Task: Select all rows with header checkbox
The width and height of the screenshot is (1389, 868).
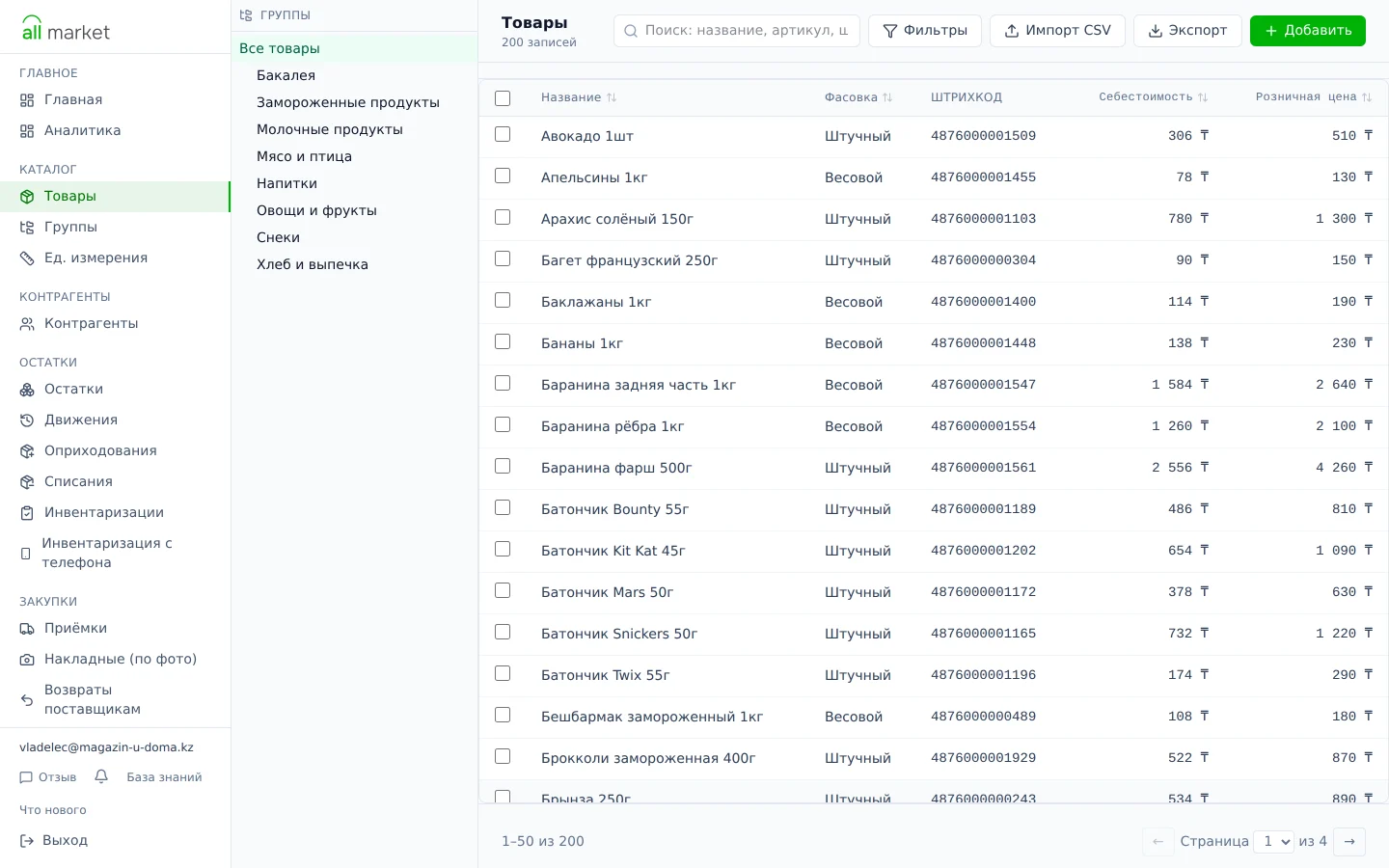Action: pyautogui.click(x=503, y=97)
